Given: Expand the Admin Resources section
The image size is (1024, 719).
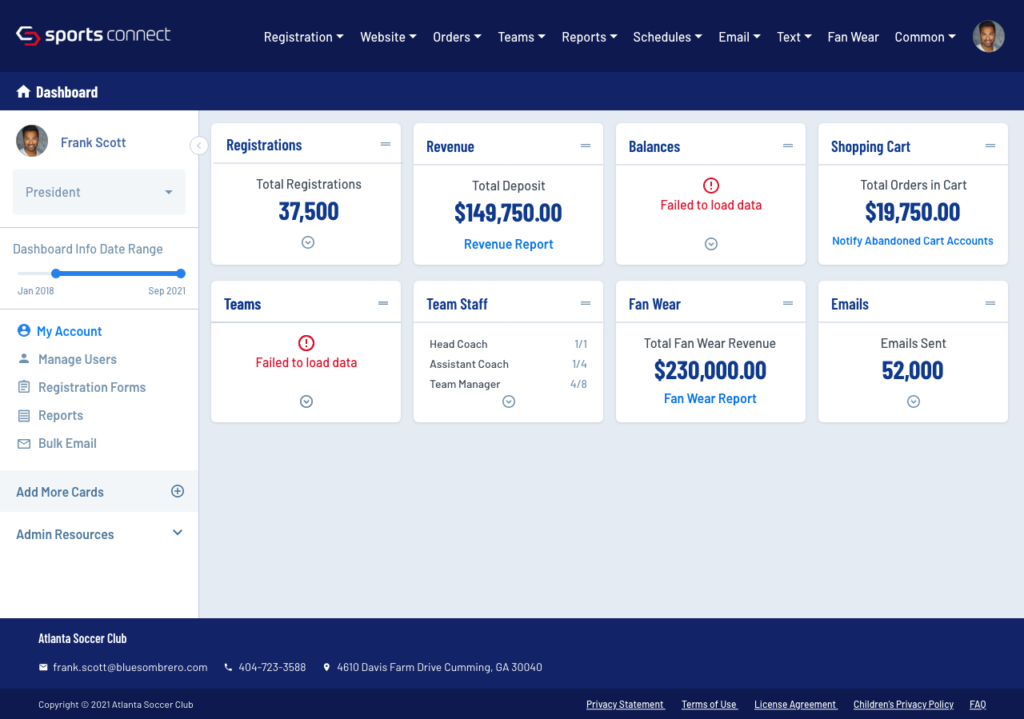Looking at the screenshot, I should [178, 534].
